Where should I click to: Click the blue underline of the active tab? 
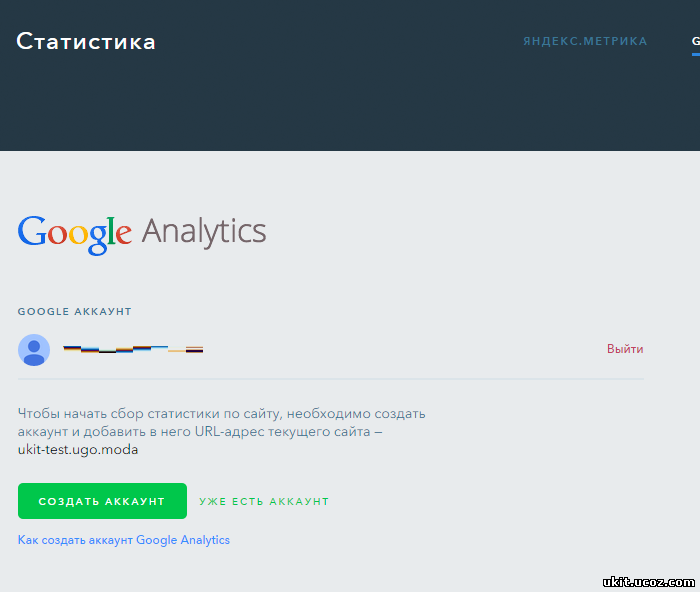[696, 54]
